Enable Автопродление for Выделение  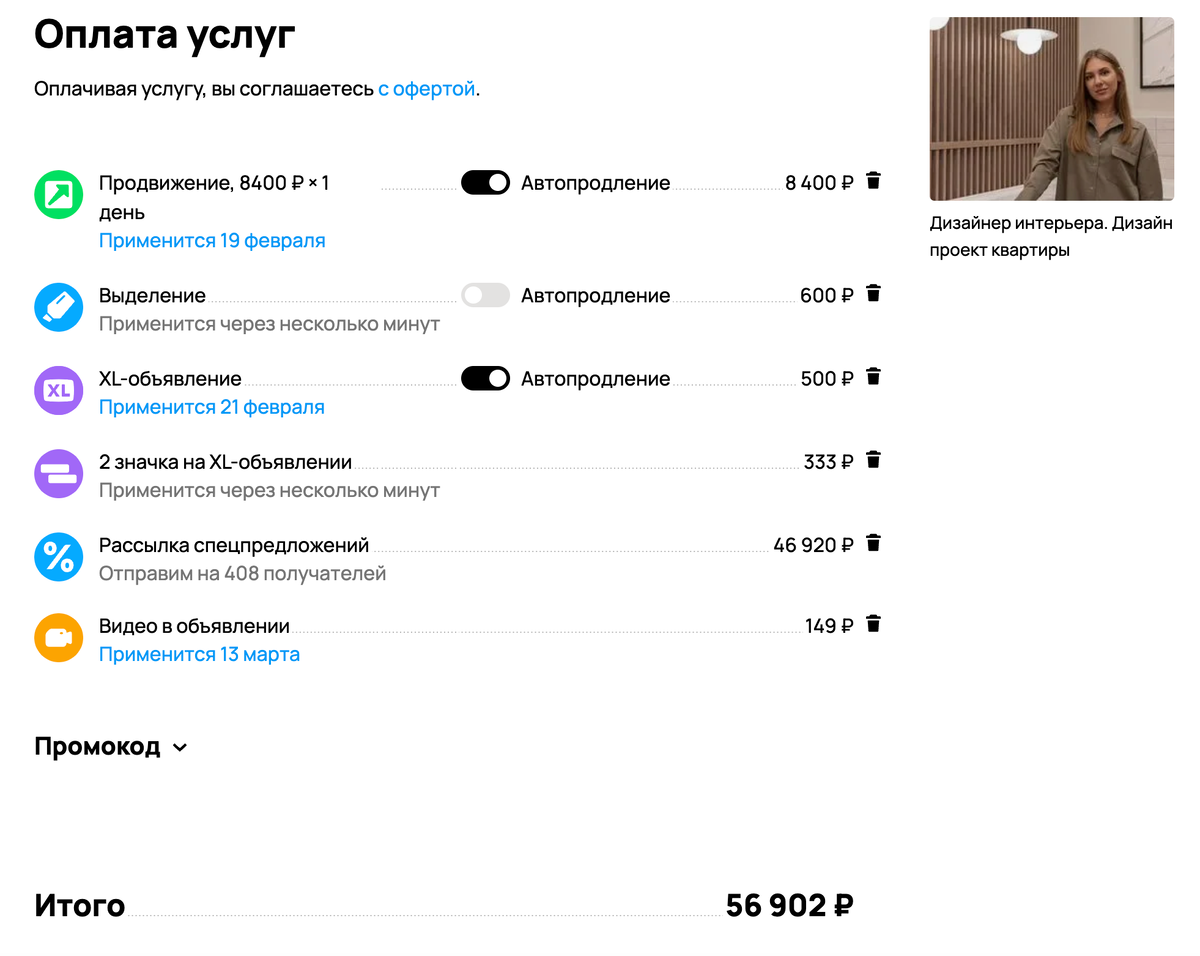[485, 295]
